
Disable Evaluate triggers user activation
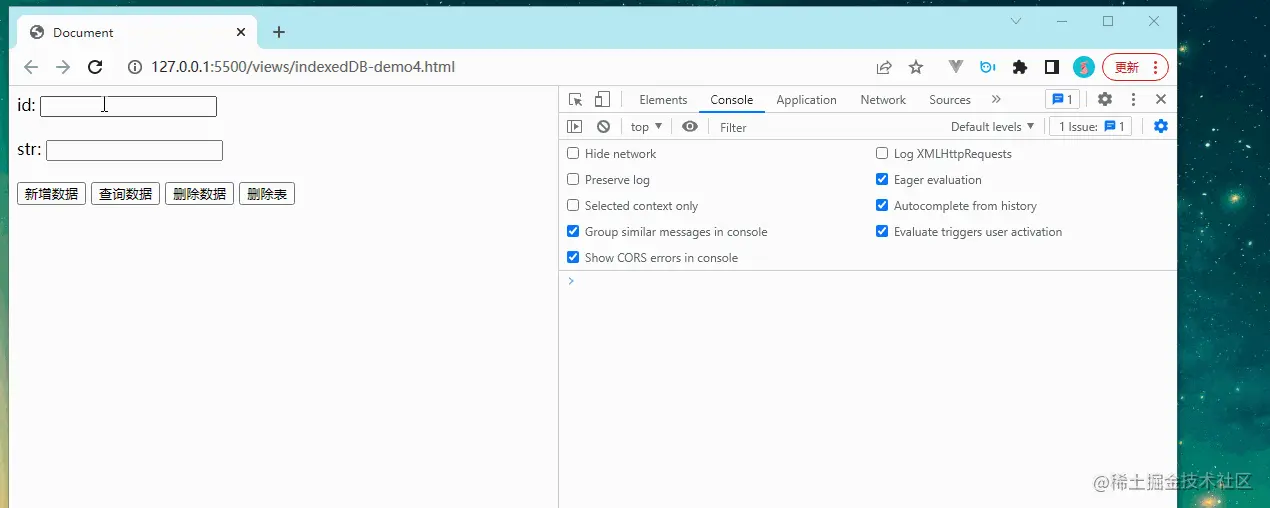tap(882, 232)
